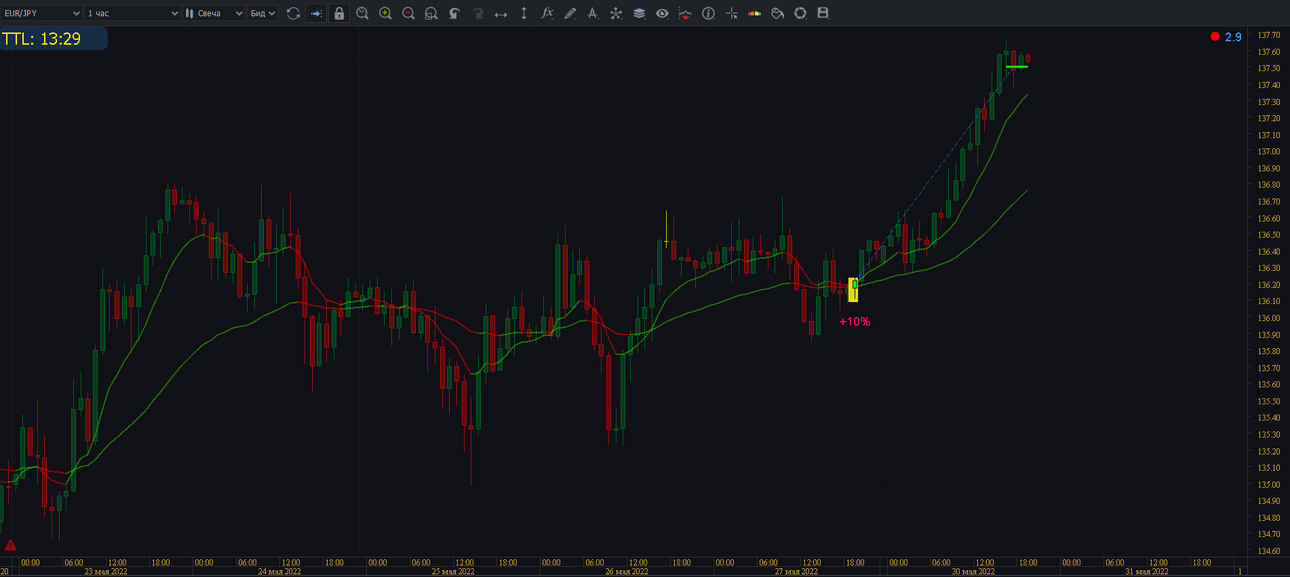Toggle the chart lock icon

tap(339, 13)
